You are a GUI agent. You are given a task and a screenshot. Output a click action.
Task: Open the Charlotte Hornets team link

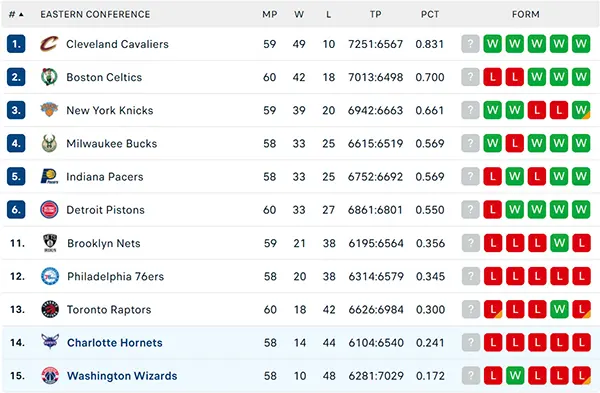(115, 342)
